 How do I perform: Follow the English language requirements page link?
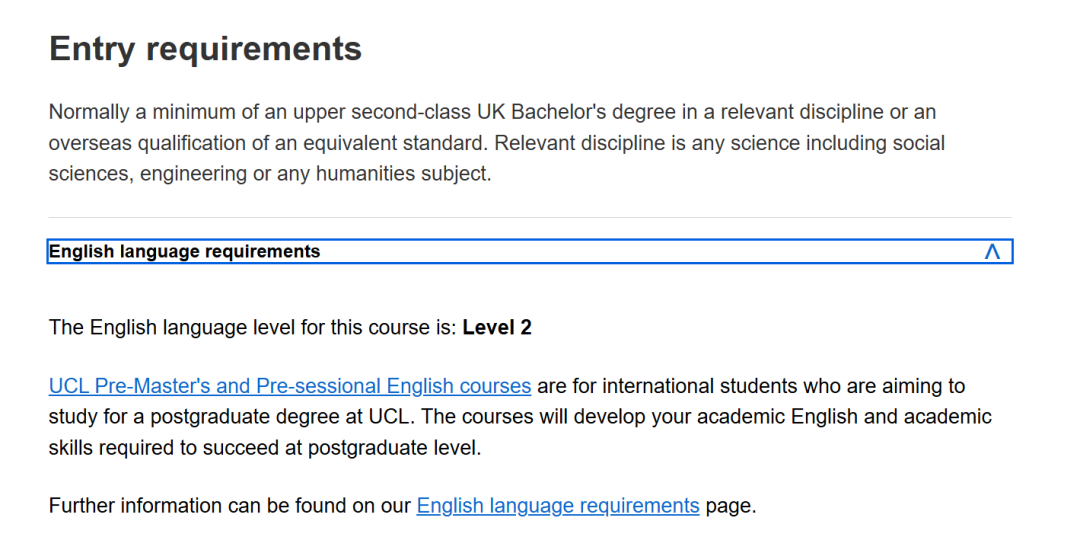click(x=557, y=506)
